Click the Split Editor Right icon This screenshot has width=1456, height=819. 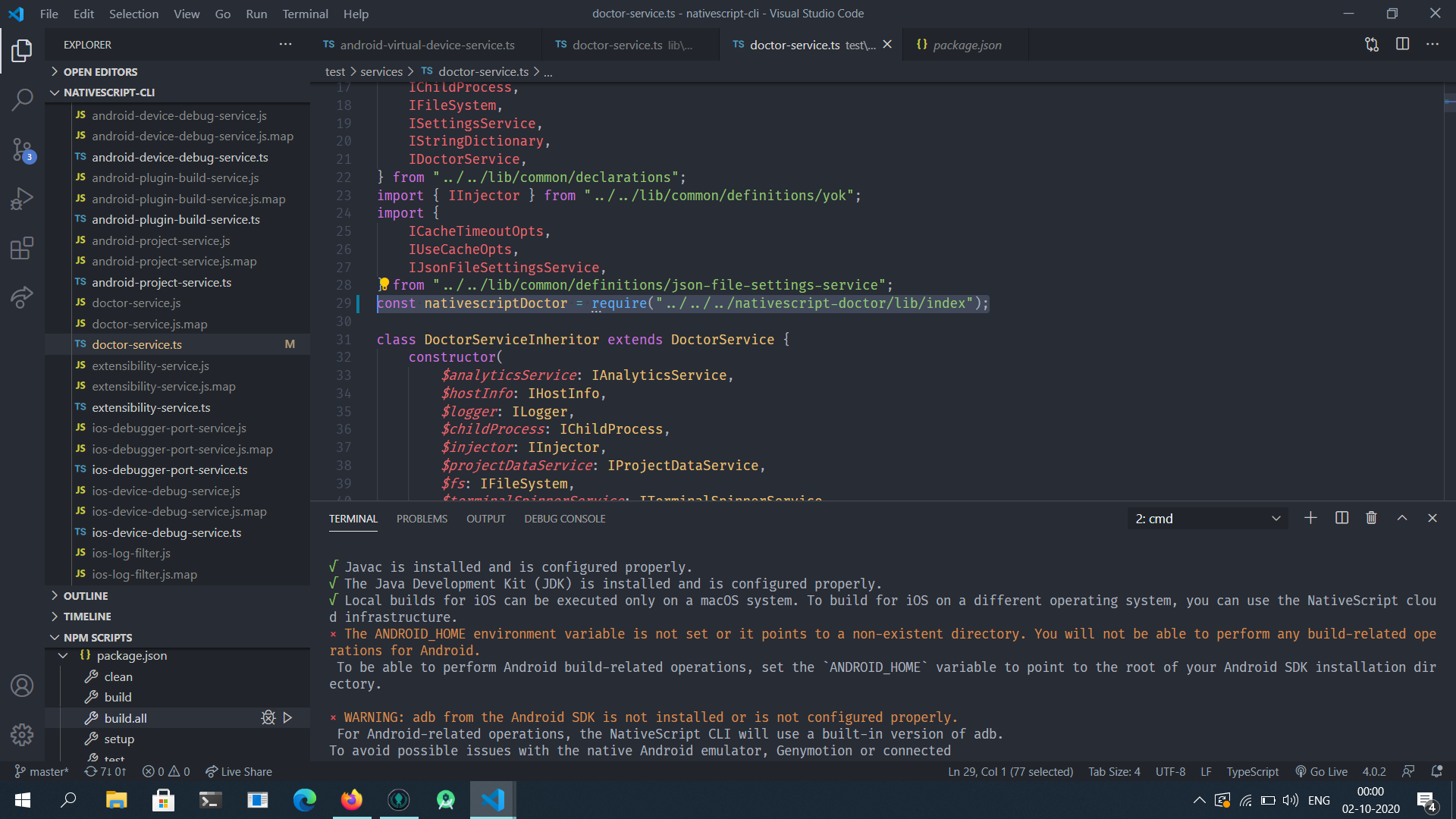[x=1402, y=44]
